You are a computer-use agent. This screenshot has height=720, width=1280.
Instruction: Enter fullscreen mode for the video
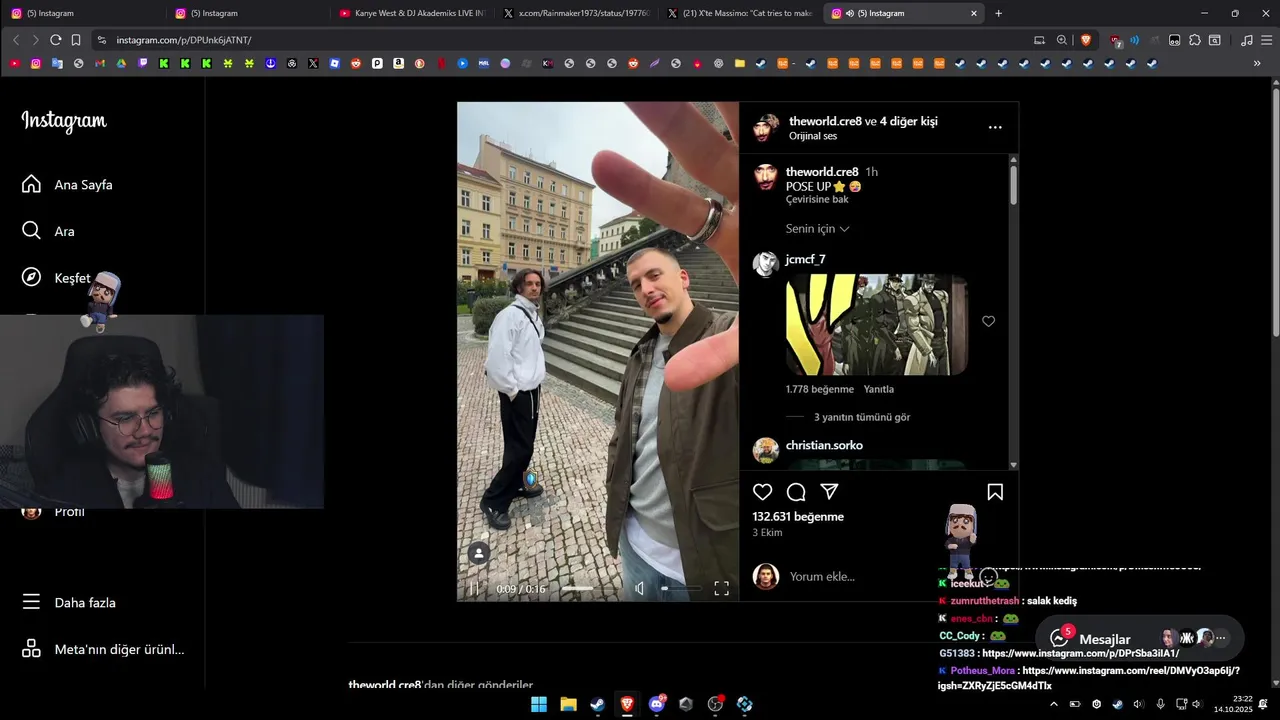[x=721, y=588]
